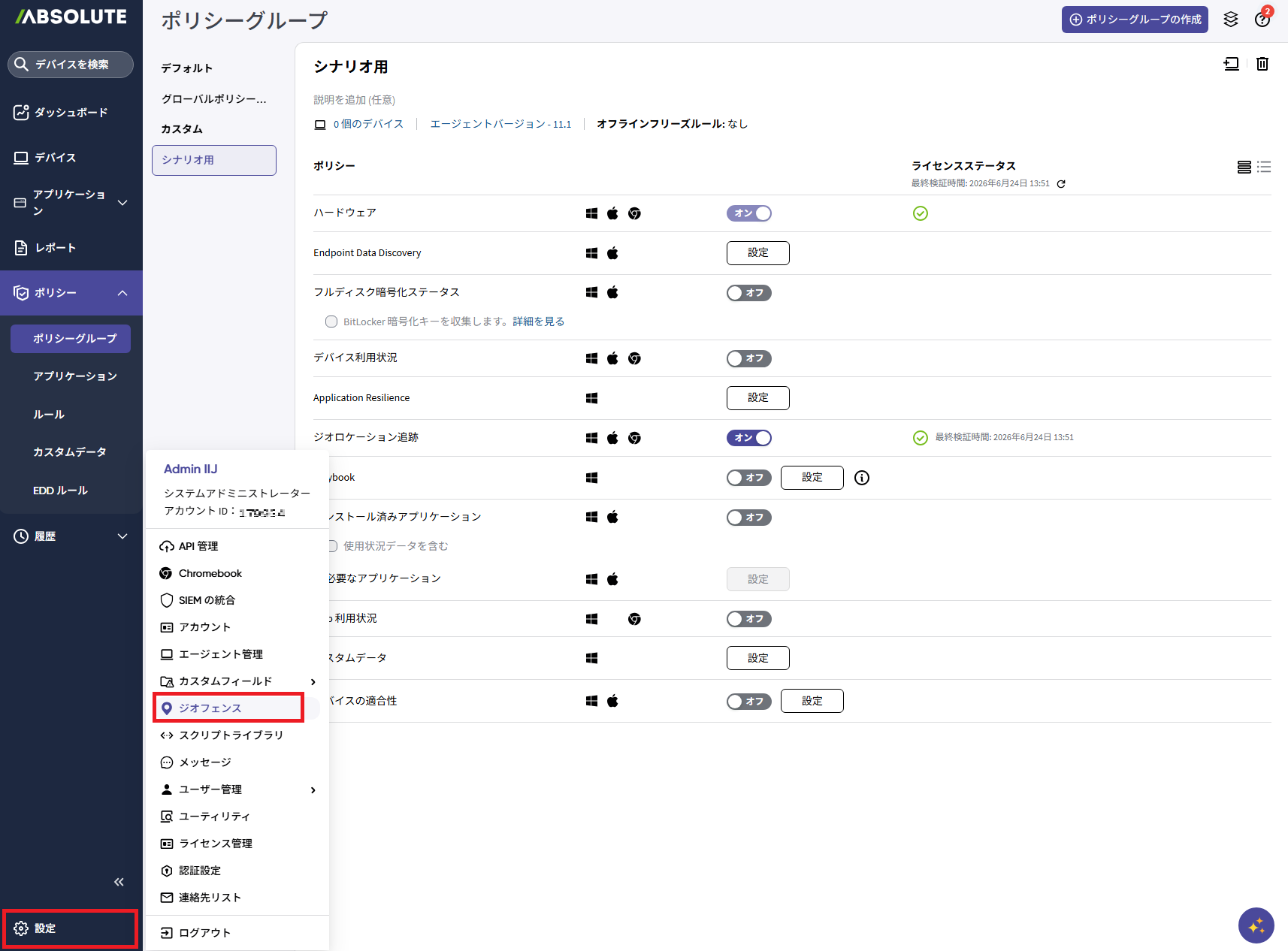Click Chrome icon in geolocation tracking row
This screenshot has height=951, width=1288.
(x=635, y=438)
